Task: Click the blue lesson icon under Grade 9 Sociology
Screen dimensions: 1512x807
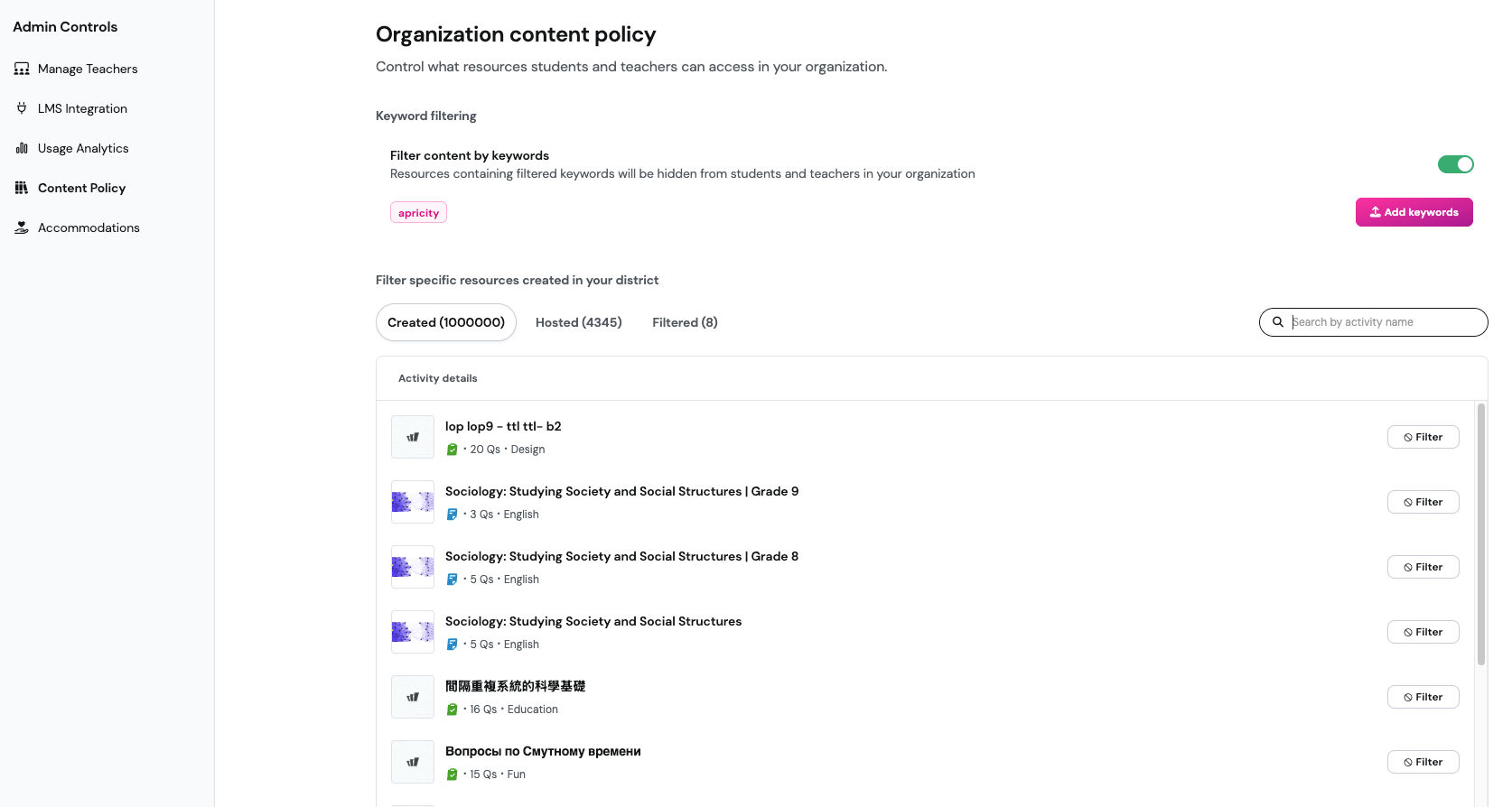Action: tap(453, 515)
